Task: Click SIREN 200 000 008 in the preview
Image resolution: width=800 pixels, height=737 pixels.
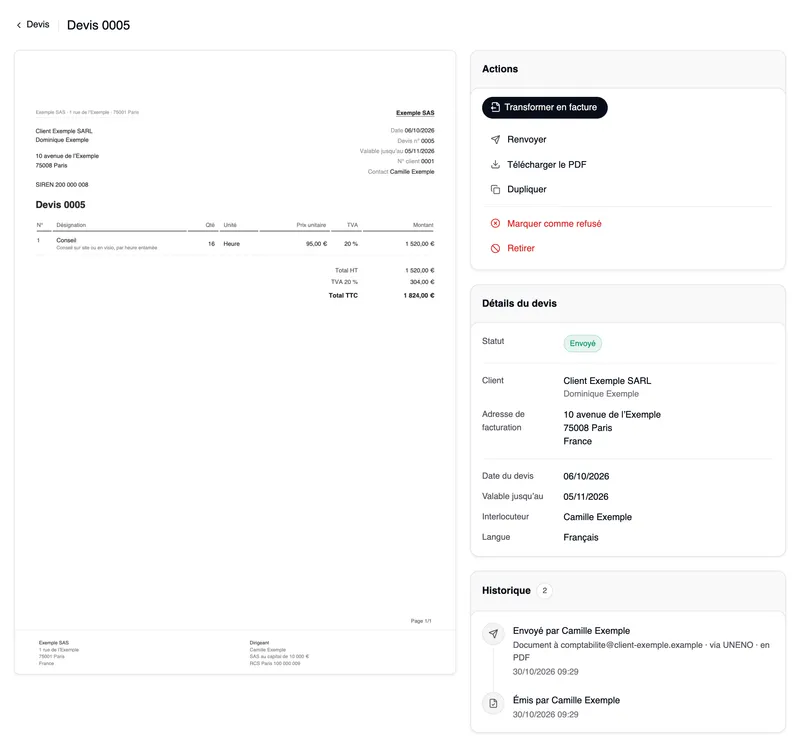Action: tap(62, 185)
